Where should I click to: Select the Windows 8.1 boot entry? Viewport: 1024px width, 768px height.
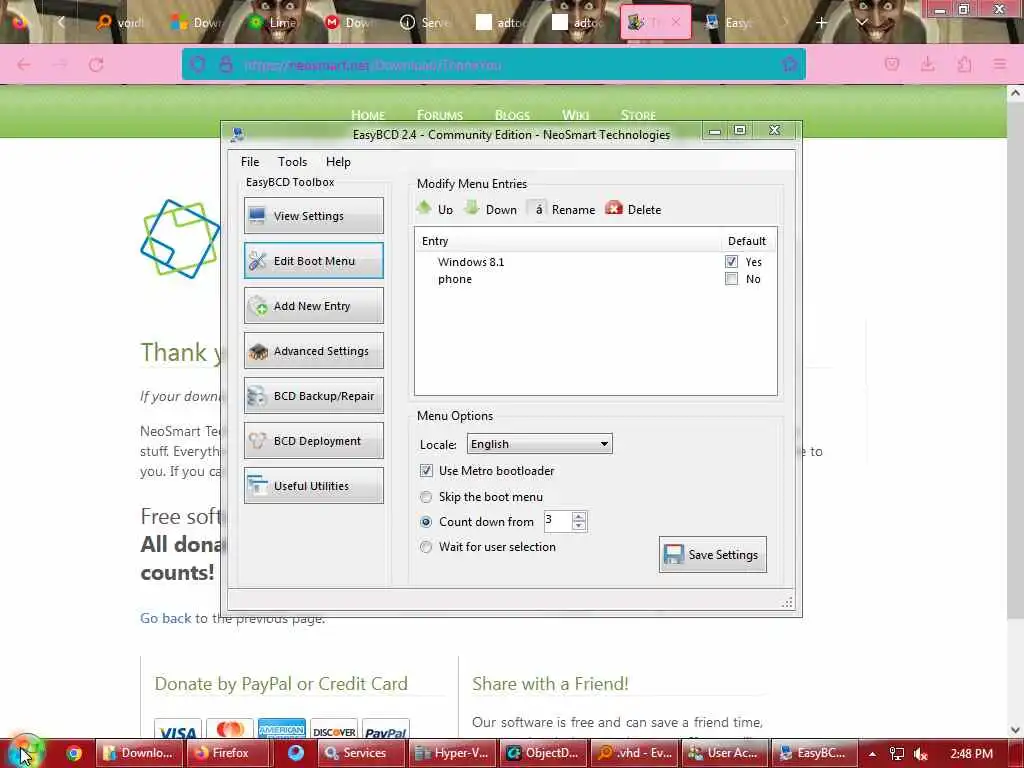[471, 262]
